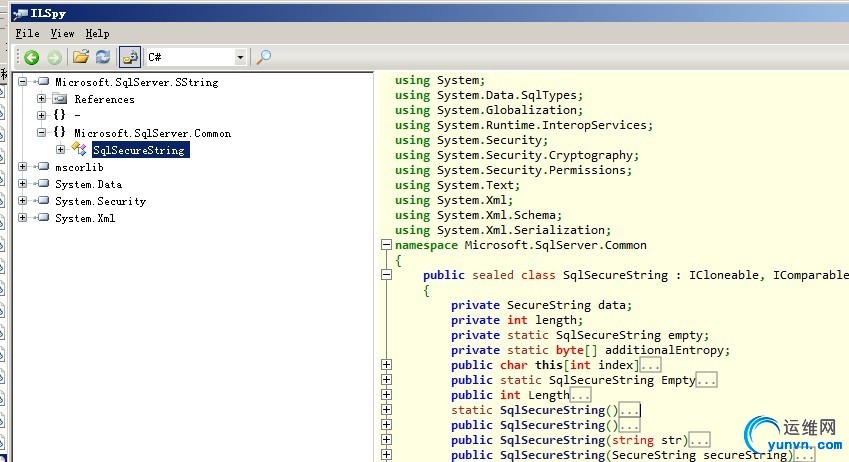This screenshot has width=849, height=462.
Task: Click the SqlSecureString class icon
Action: [x=79, y=150]
